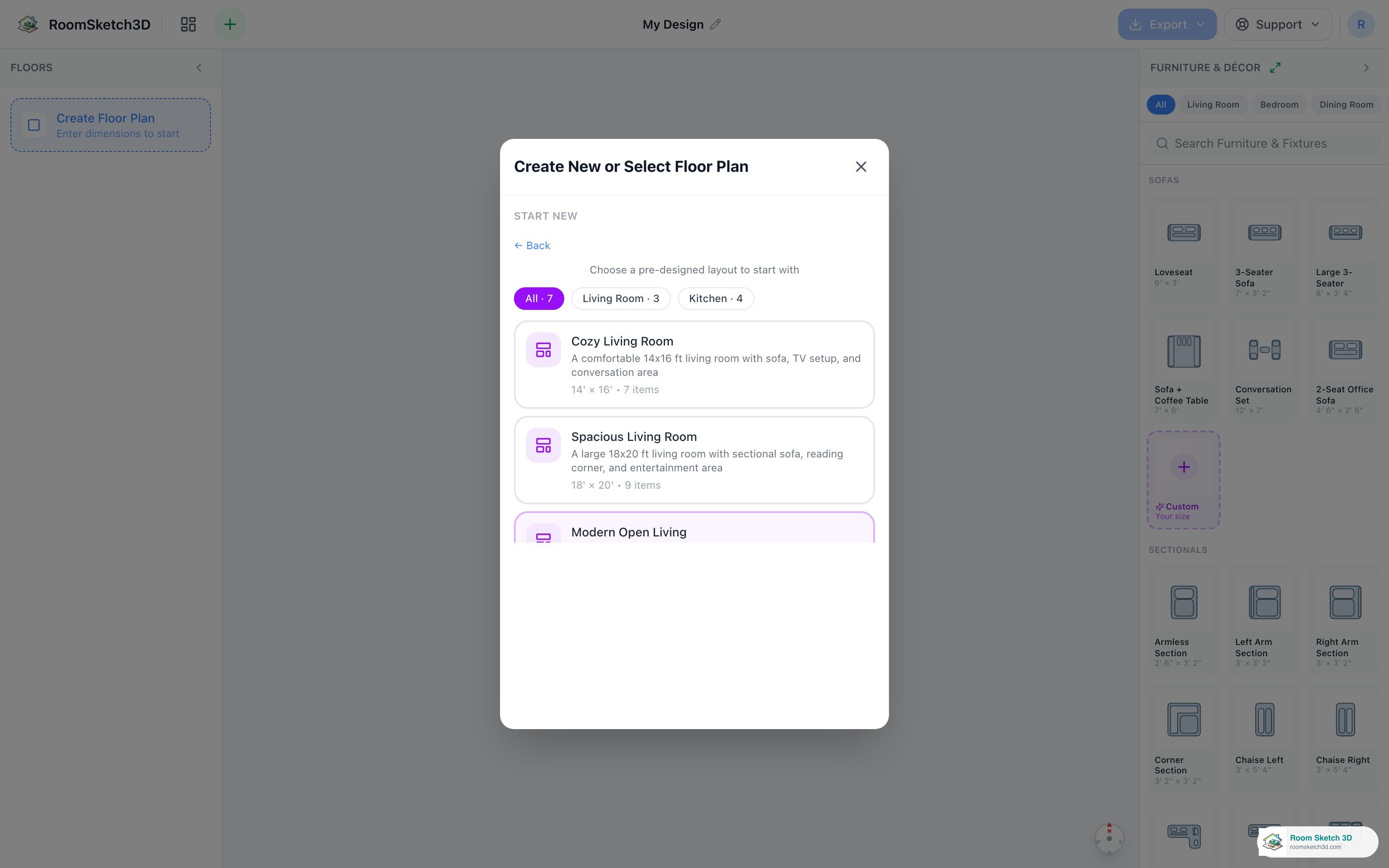Select the Sofa + Coffee Table item
Viewport: 1389px width, 868px height.
pyautogui.click(x=1184, y=368)
